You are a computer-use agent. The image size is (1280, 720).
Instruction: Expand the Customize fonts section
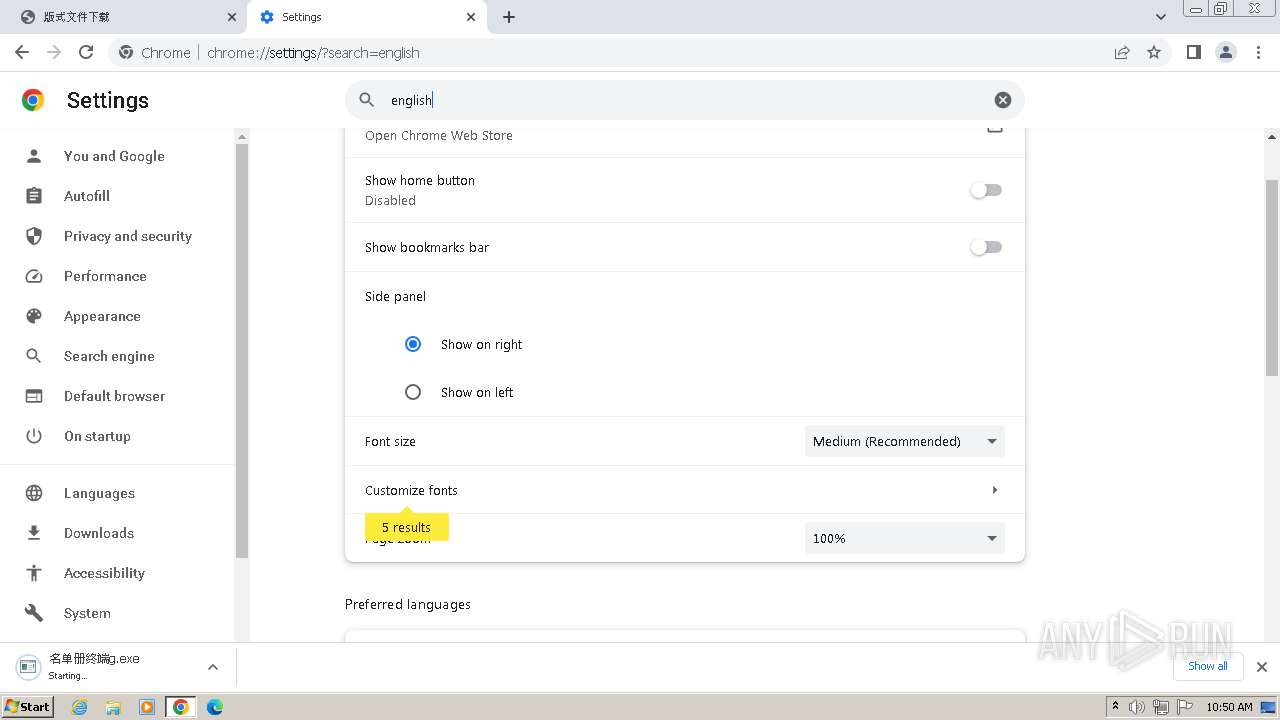(994, 490)
